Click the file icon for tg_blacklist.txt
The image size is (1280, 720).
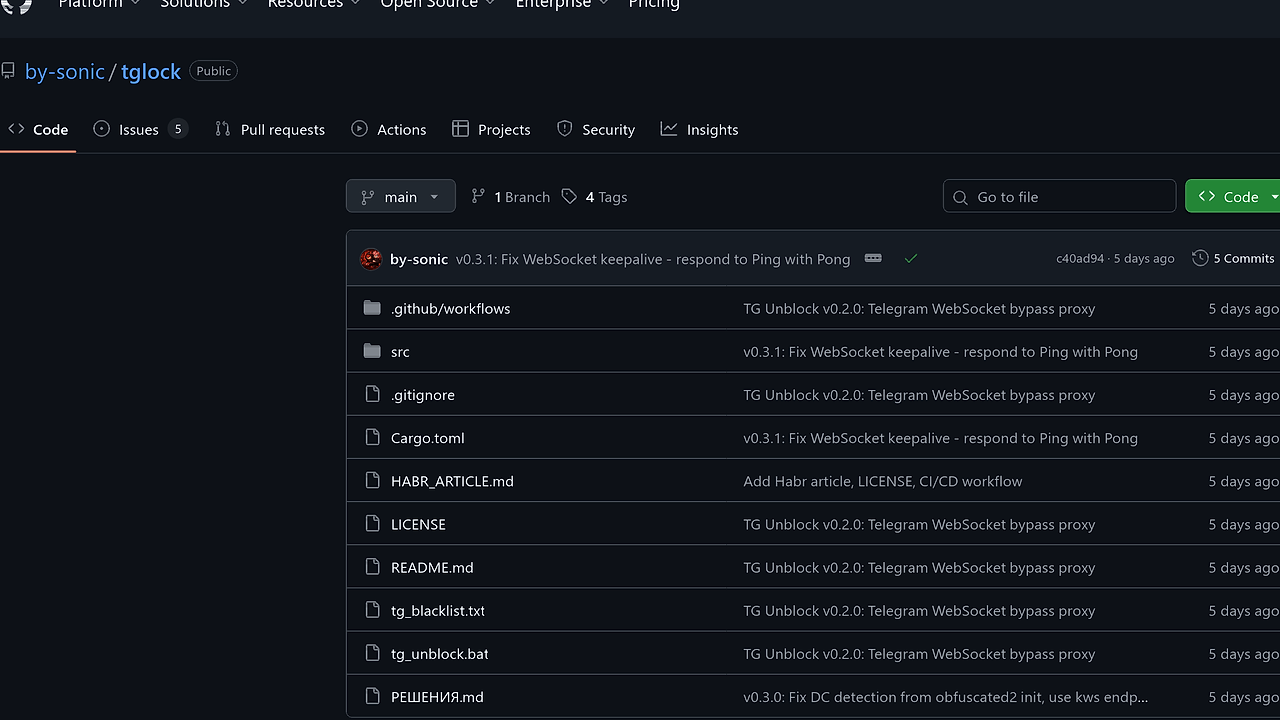372,610
